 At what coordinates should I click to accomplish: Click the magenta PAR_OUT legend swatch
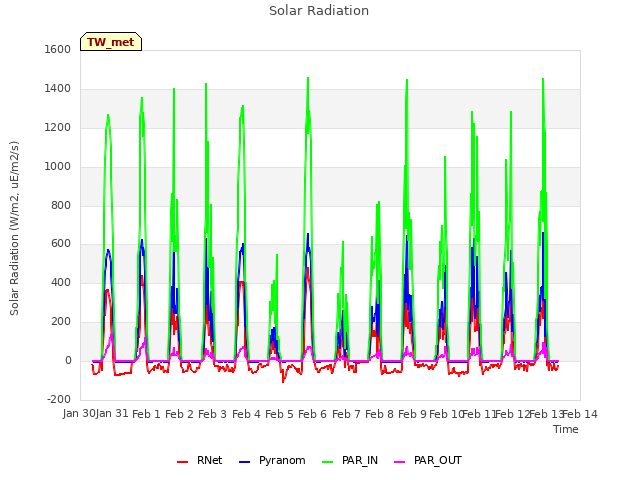point(400,462)
